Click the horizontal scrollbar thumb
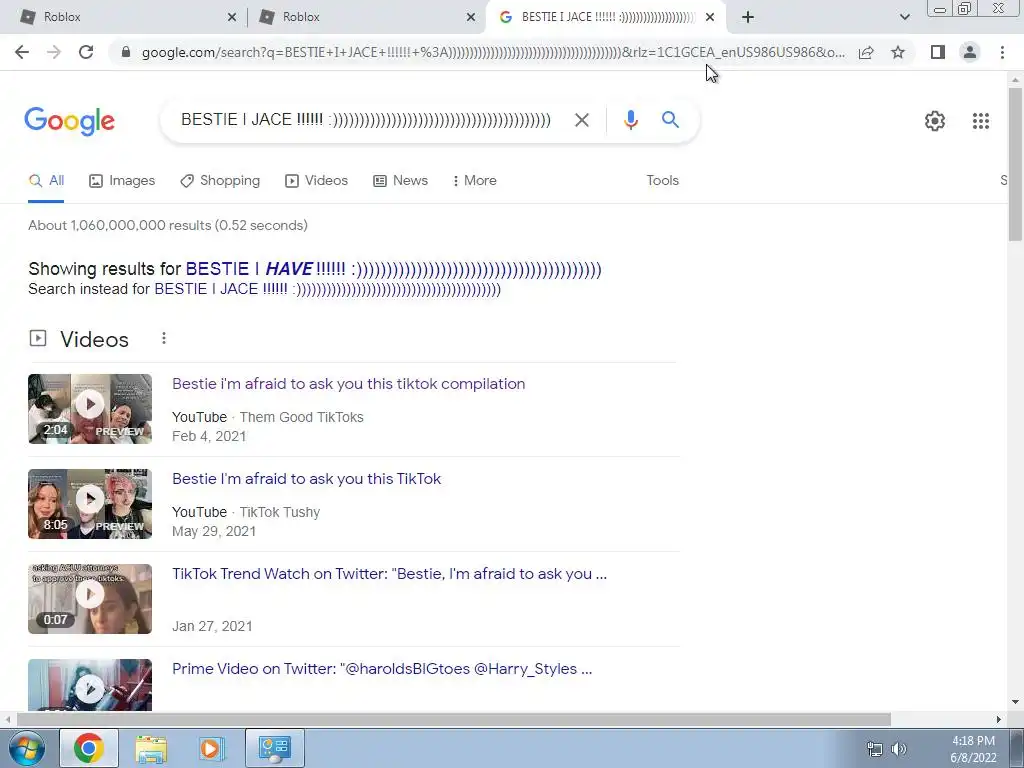This screenshot has width=1024, height=768. coord(454,719)
